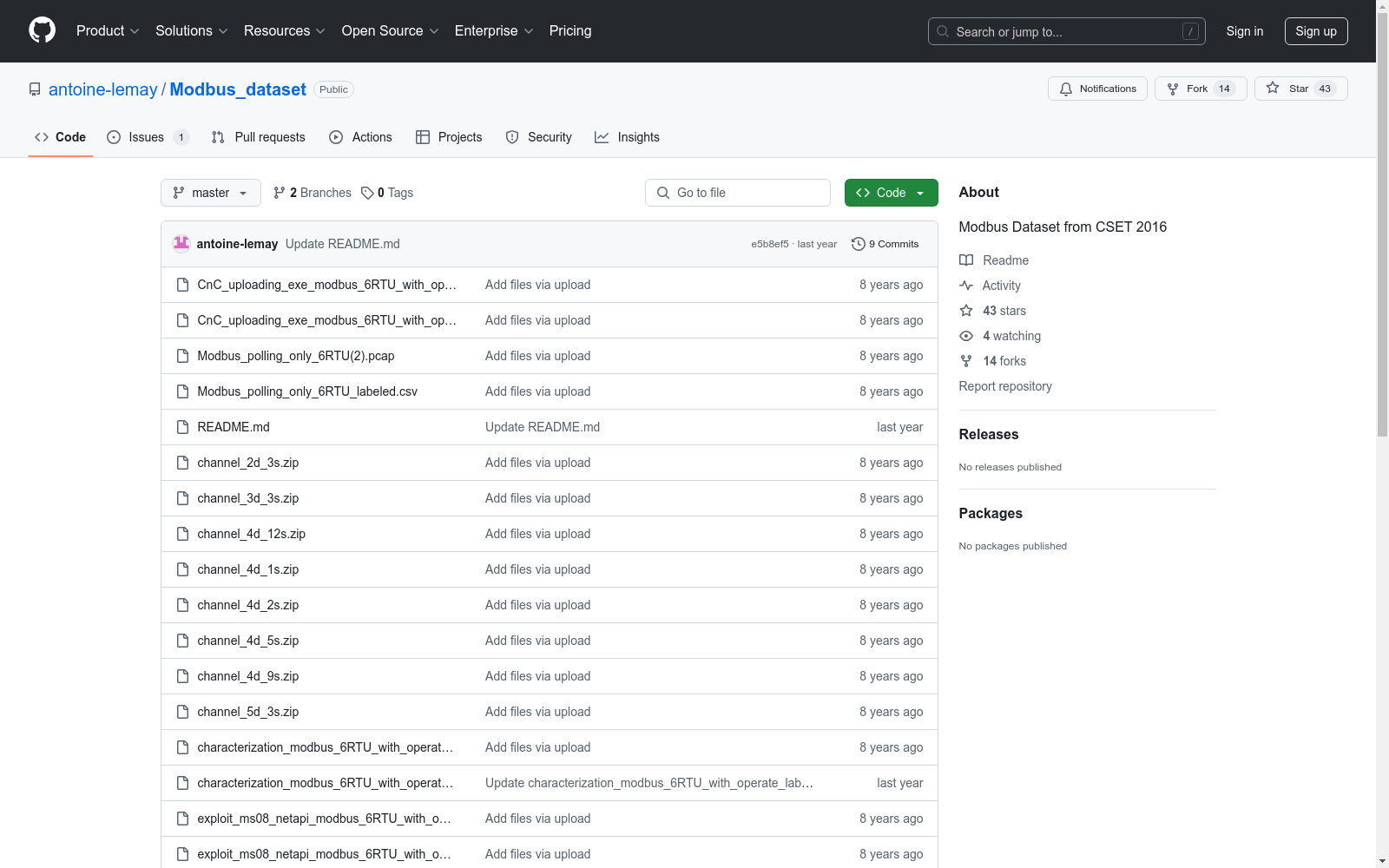Click the file icon for channel_2d_3s.zip

[182, 463]
